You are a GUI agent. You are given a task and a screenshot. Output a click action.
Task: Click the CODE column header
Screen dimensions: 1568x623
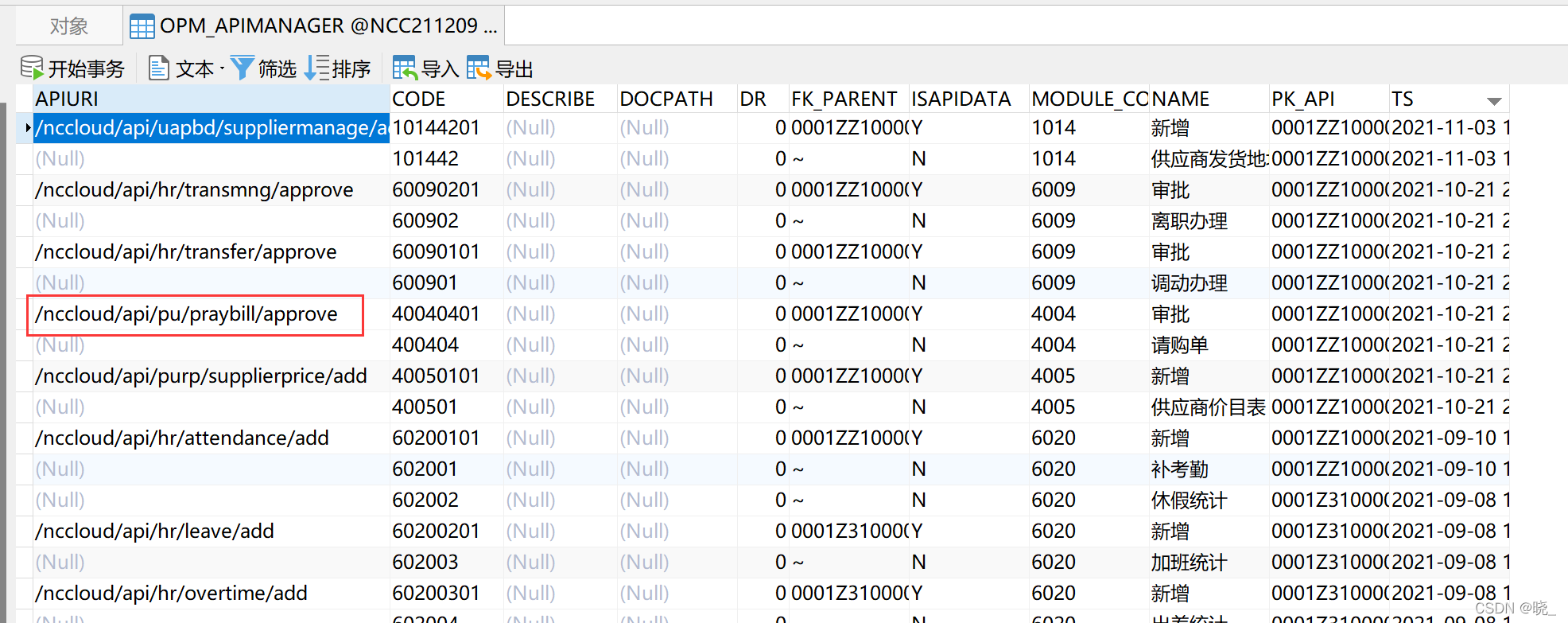click(x=447, y=99)
